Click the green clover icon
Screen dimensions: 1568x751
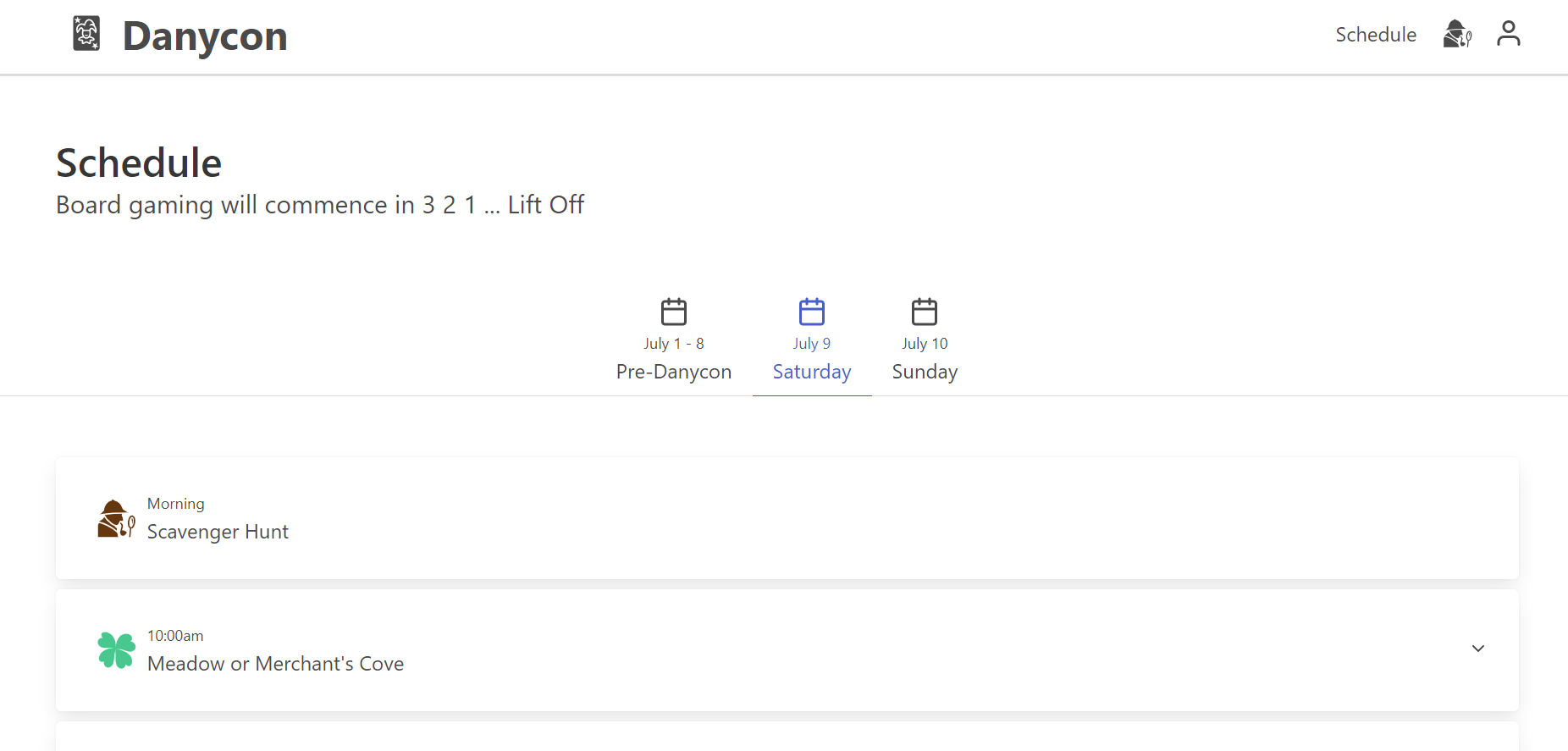point(116,650)
